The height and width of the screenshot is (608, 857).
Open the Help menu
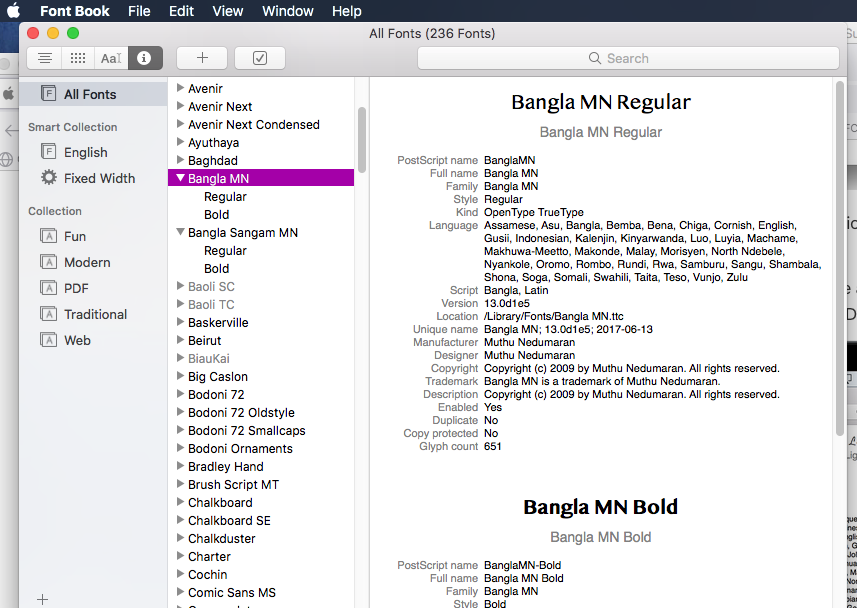(x=347, y=11)
